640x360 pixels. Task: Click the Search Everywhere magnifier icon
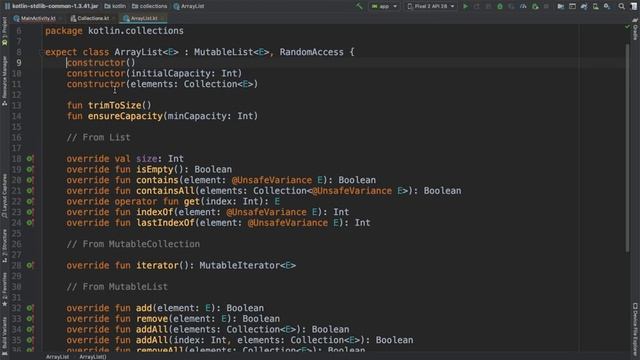(x=621, y=6)
